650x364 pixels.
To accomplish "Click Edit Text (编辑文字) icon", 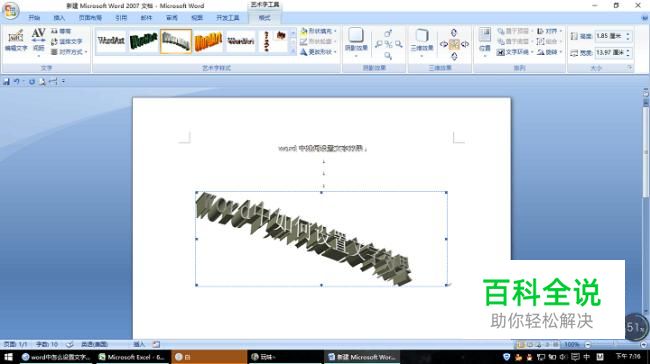I will [16, 41].
